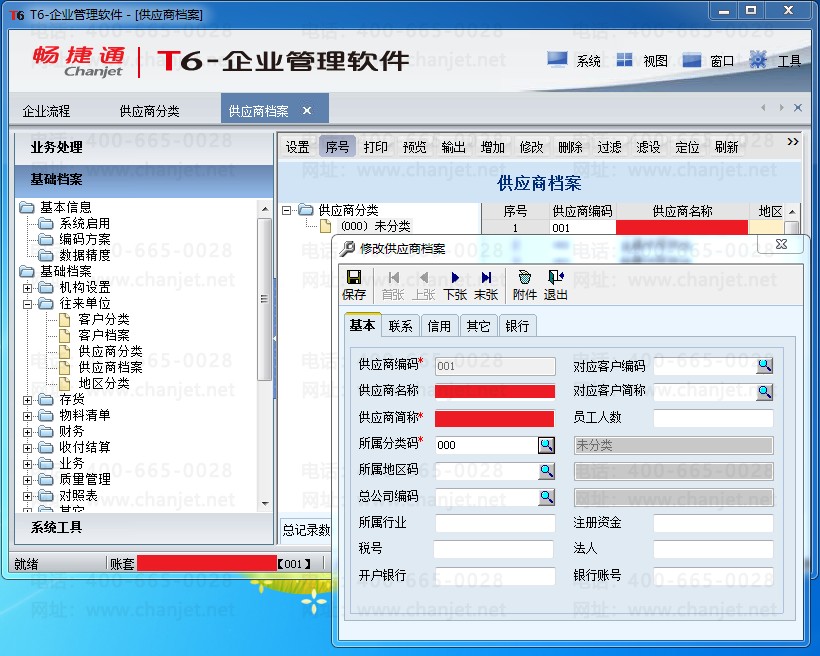The width and height of the screenshot is (820, 656).
Task: Switch to the 其它 tab
Action: tap(479, 326)
